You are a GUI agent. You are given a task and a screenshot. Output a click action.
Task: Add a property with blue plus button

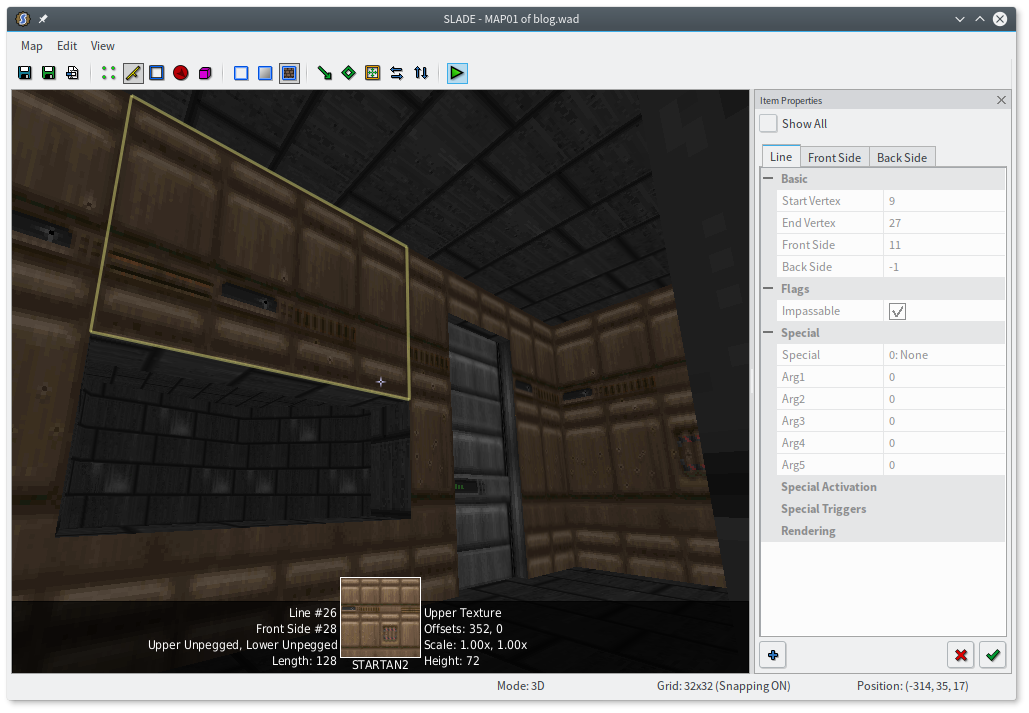coord(773,655)
